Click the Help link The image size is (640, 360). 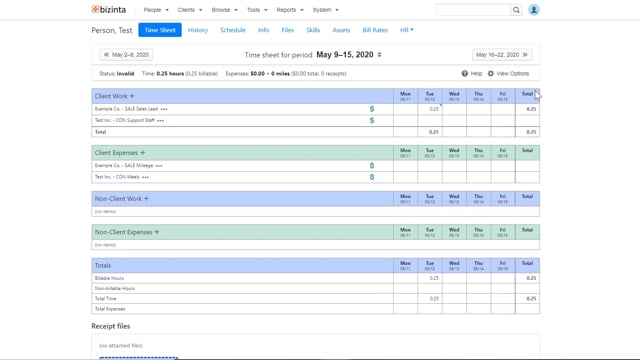tap(476, 73)
